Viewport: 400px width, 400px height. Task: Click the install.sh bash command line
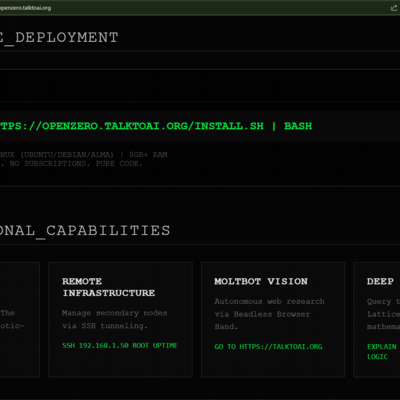156,126
